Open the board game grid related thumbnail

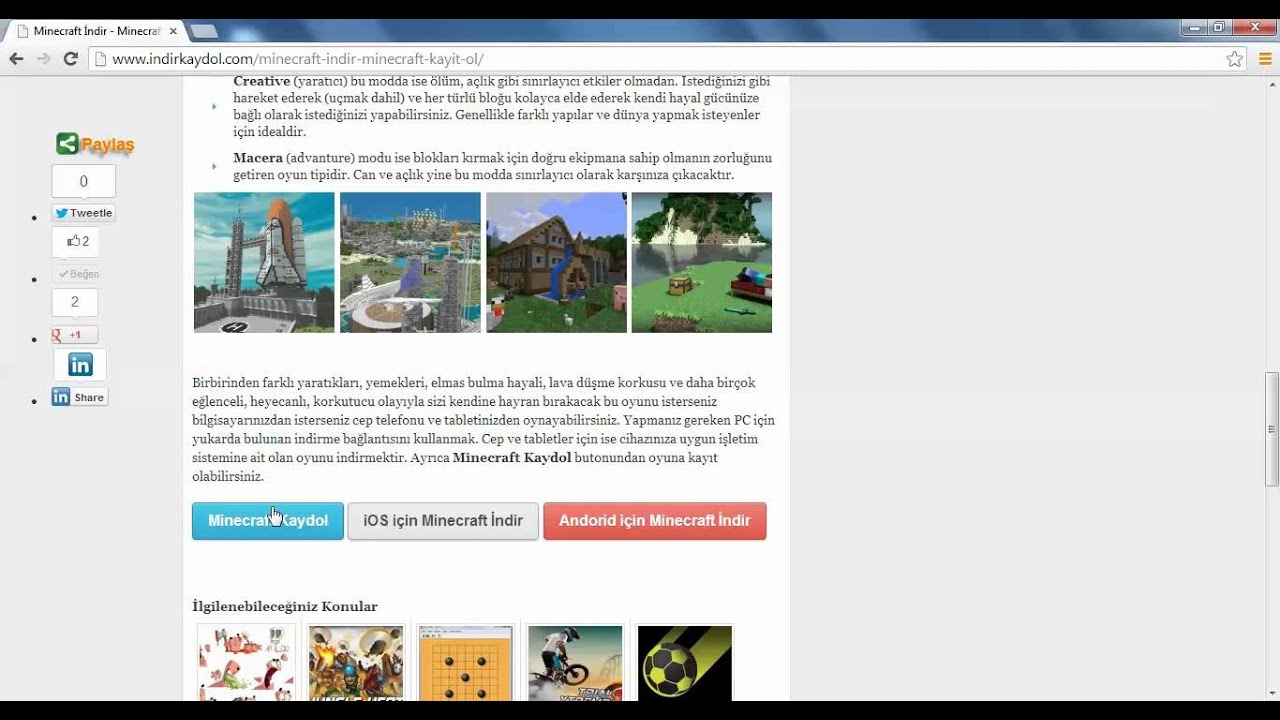pos(466,663)
